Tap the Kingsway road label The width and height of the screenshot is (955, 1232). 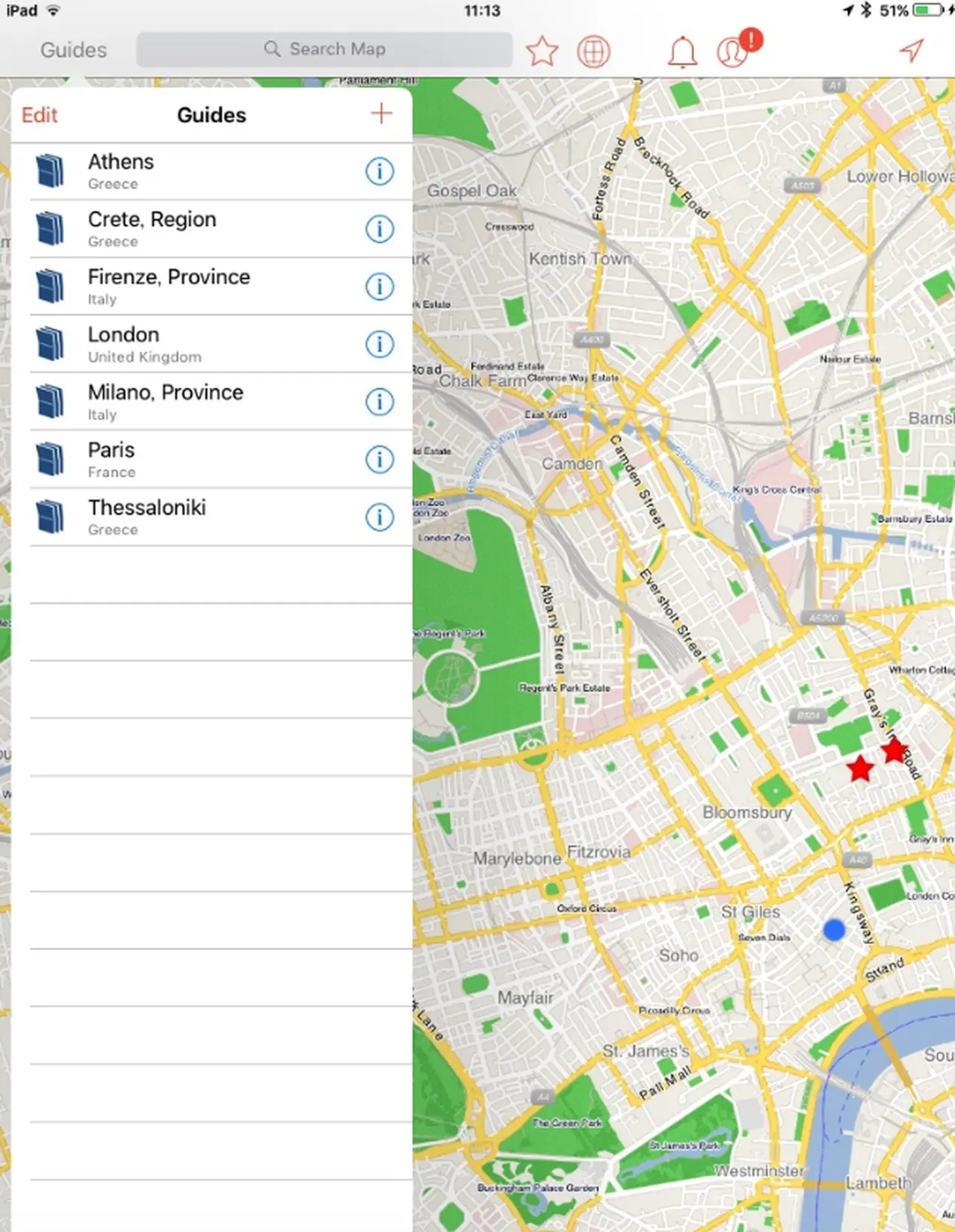point(858,913)
